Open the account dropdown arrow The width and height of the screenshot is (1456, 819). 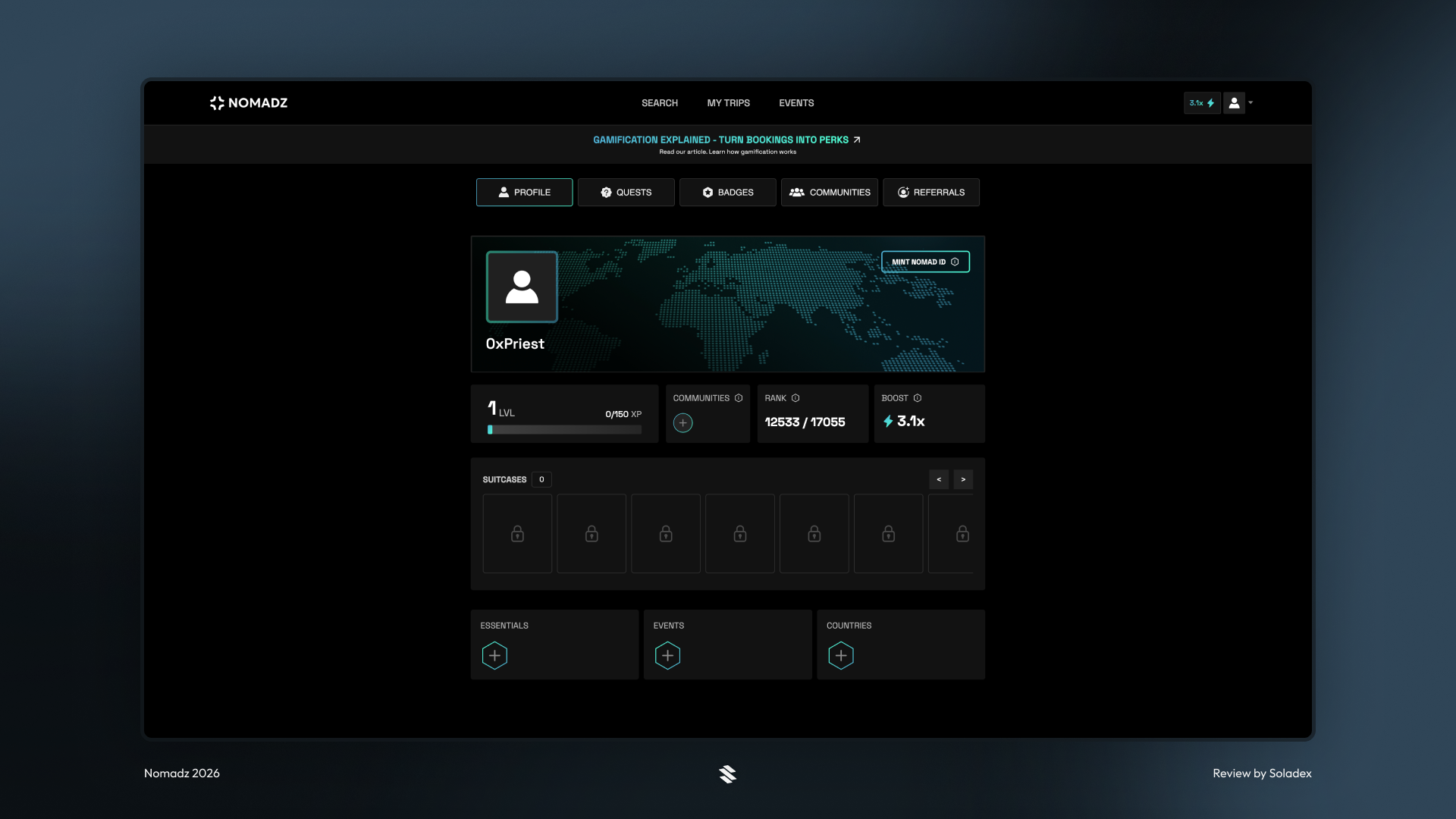coord(1250,103)
